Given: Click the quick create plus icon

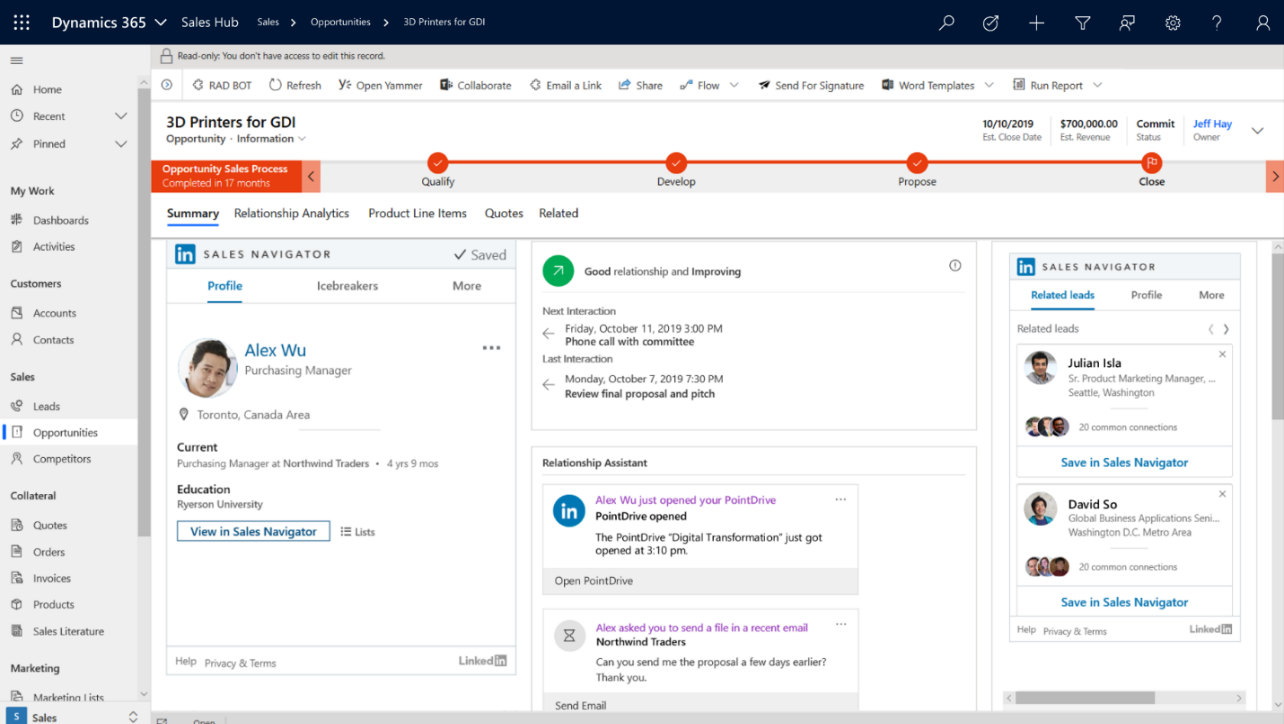Looking at the screenshot, I should [x=1036, y=22].
